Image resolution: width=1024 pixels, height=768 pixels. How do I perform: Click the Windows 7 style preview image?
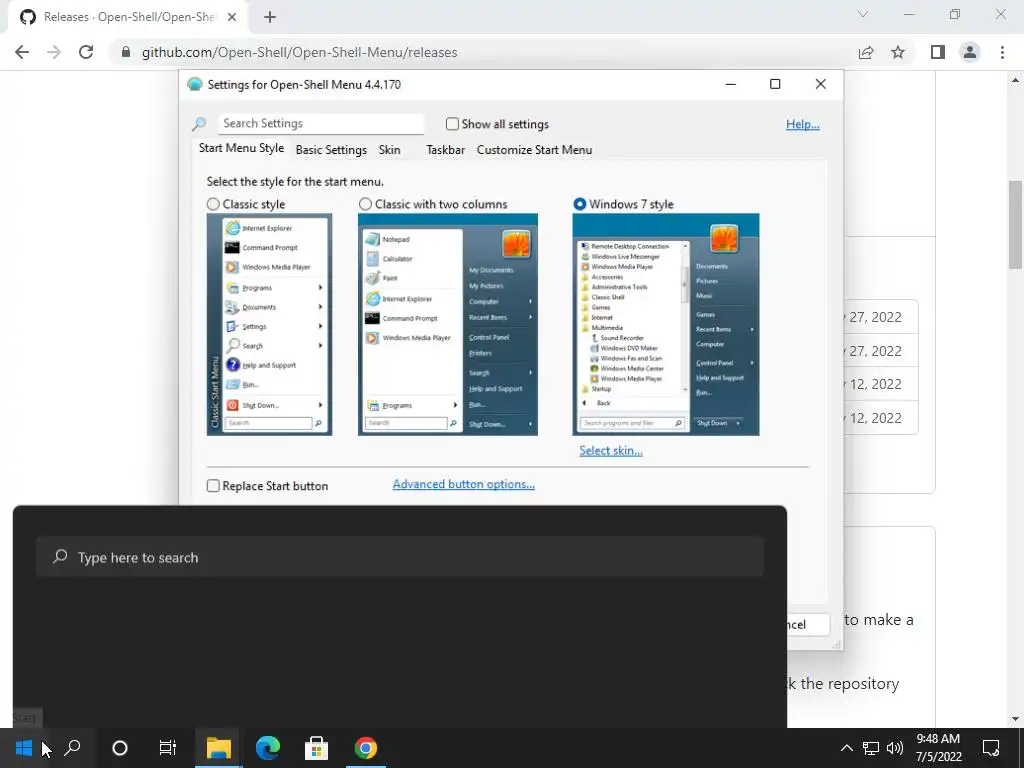coord(665,325)
